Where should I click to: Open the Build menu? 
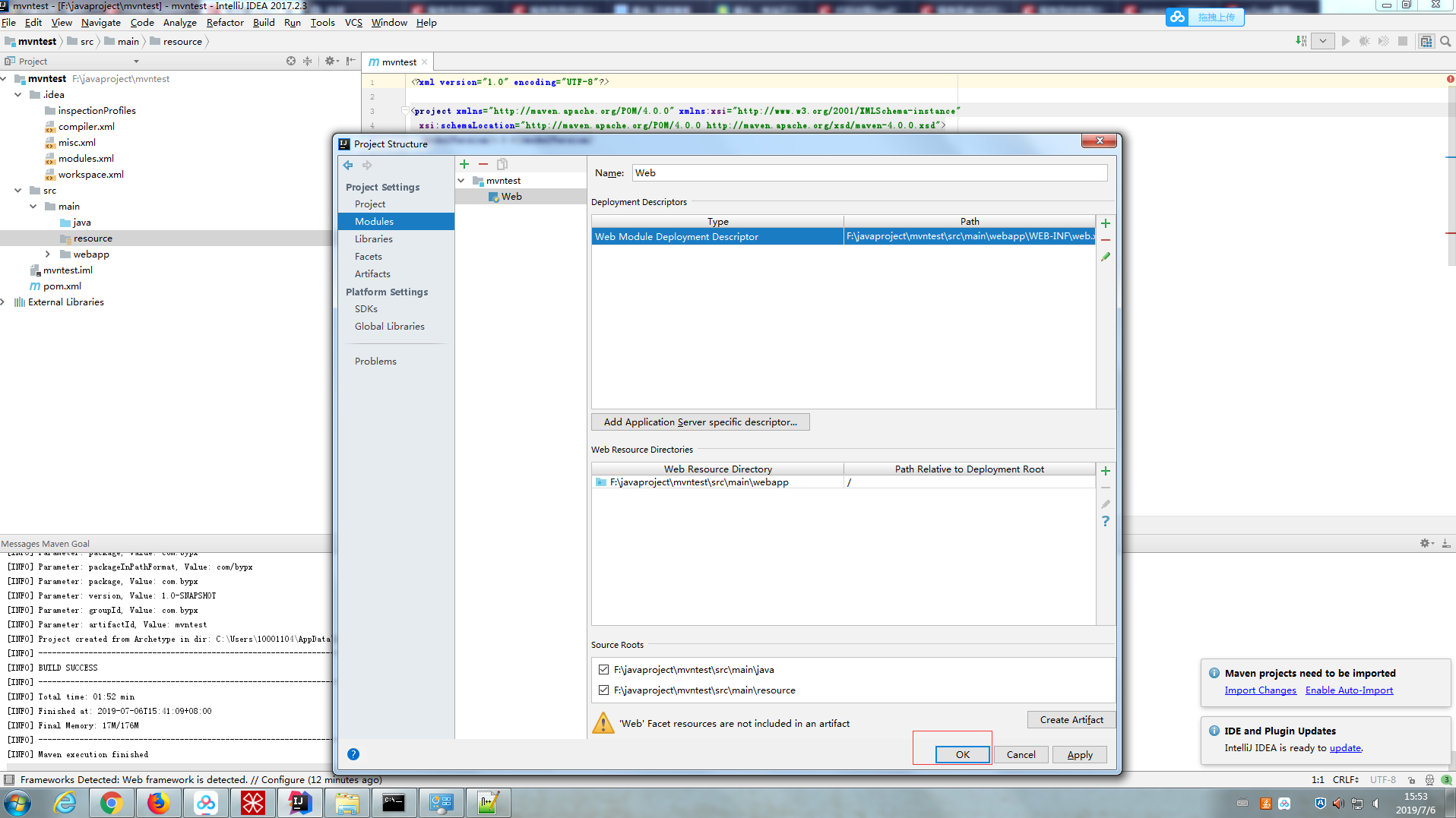264,23
